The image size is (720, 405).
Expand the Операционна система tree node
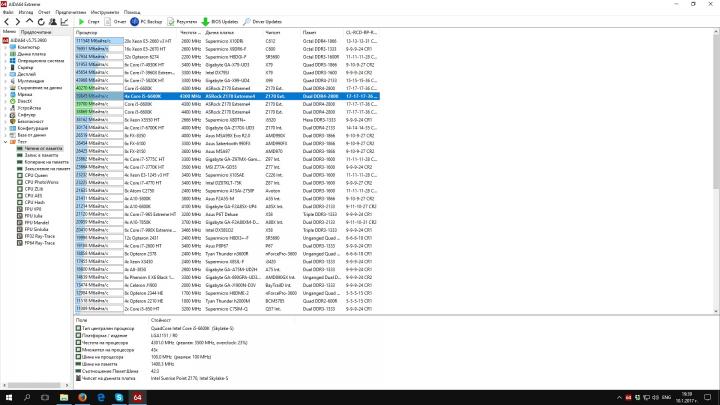(x=6, y=61)
